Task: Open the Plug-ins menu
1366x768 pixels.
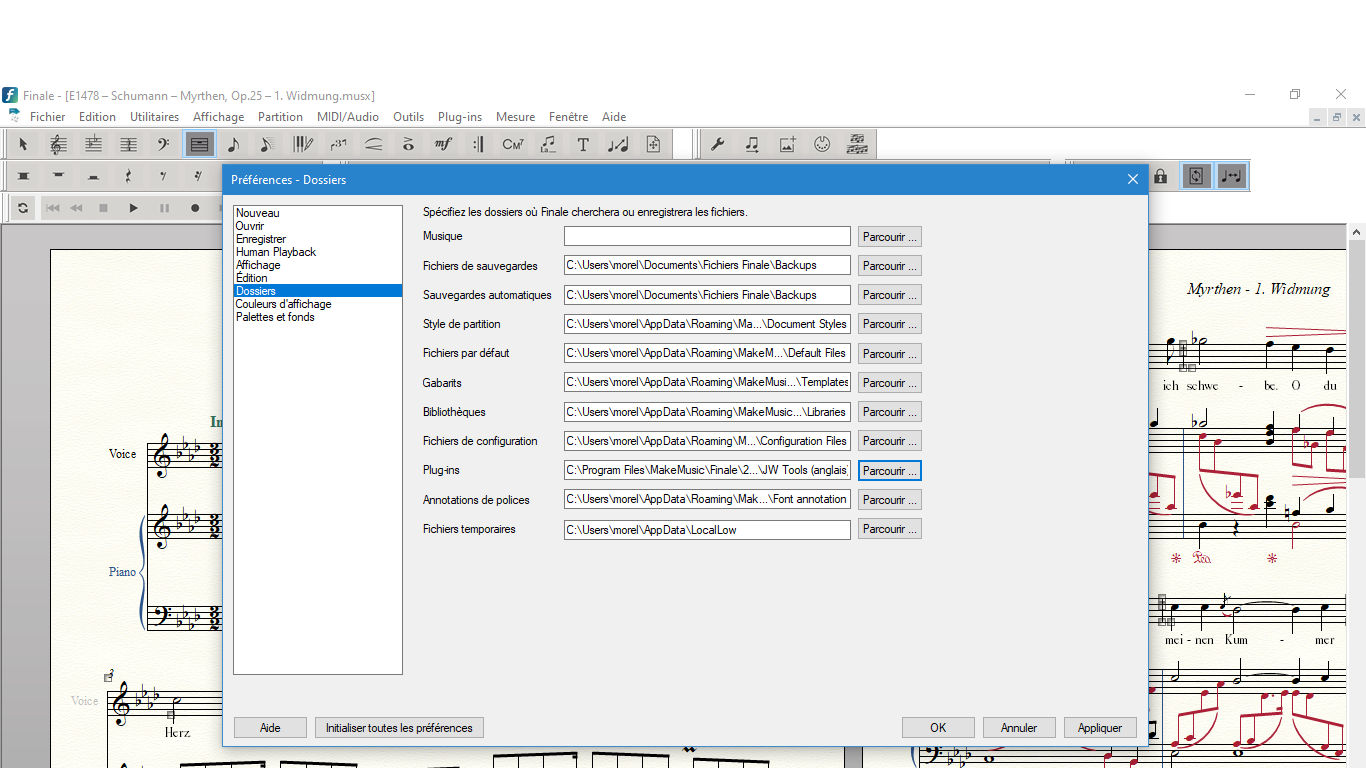Action: [x=459, y=117]
